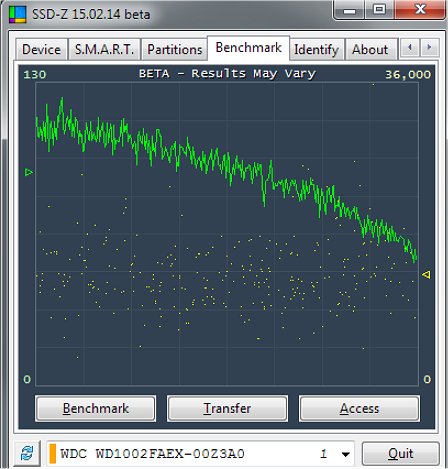
Task: Select the WDC WD1002FAEX-00Z3A0 drive field
Action: (200, 454)
